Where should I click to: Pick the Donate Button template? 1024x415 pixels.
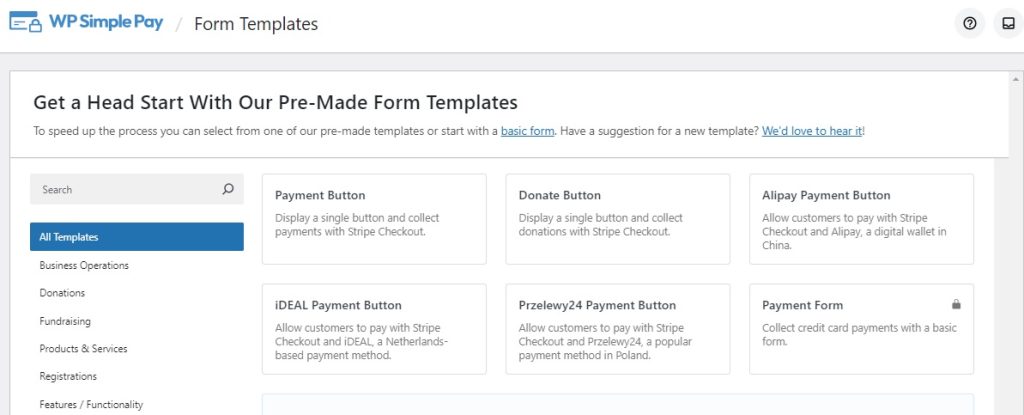coord(617,219)
